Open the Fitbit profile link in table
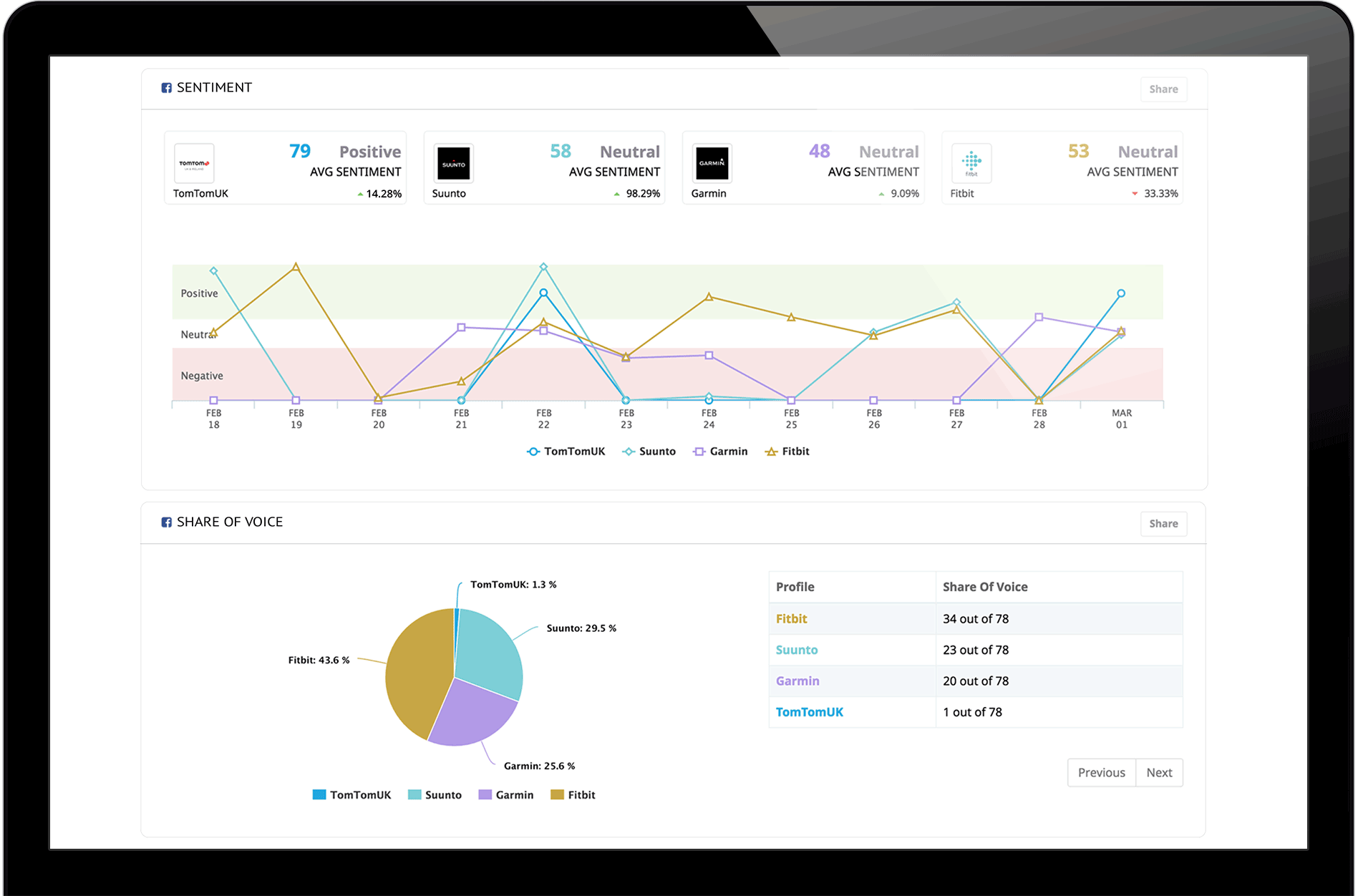The width and height of the screenshot is (1358, 896). [x=791, y=619]
